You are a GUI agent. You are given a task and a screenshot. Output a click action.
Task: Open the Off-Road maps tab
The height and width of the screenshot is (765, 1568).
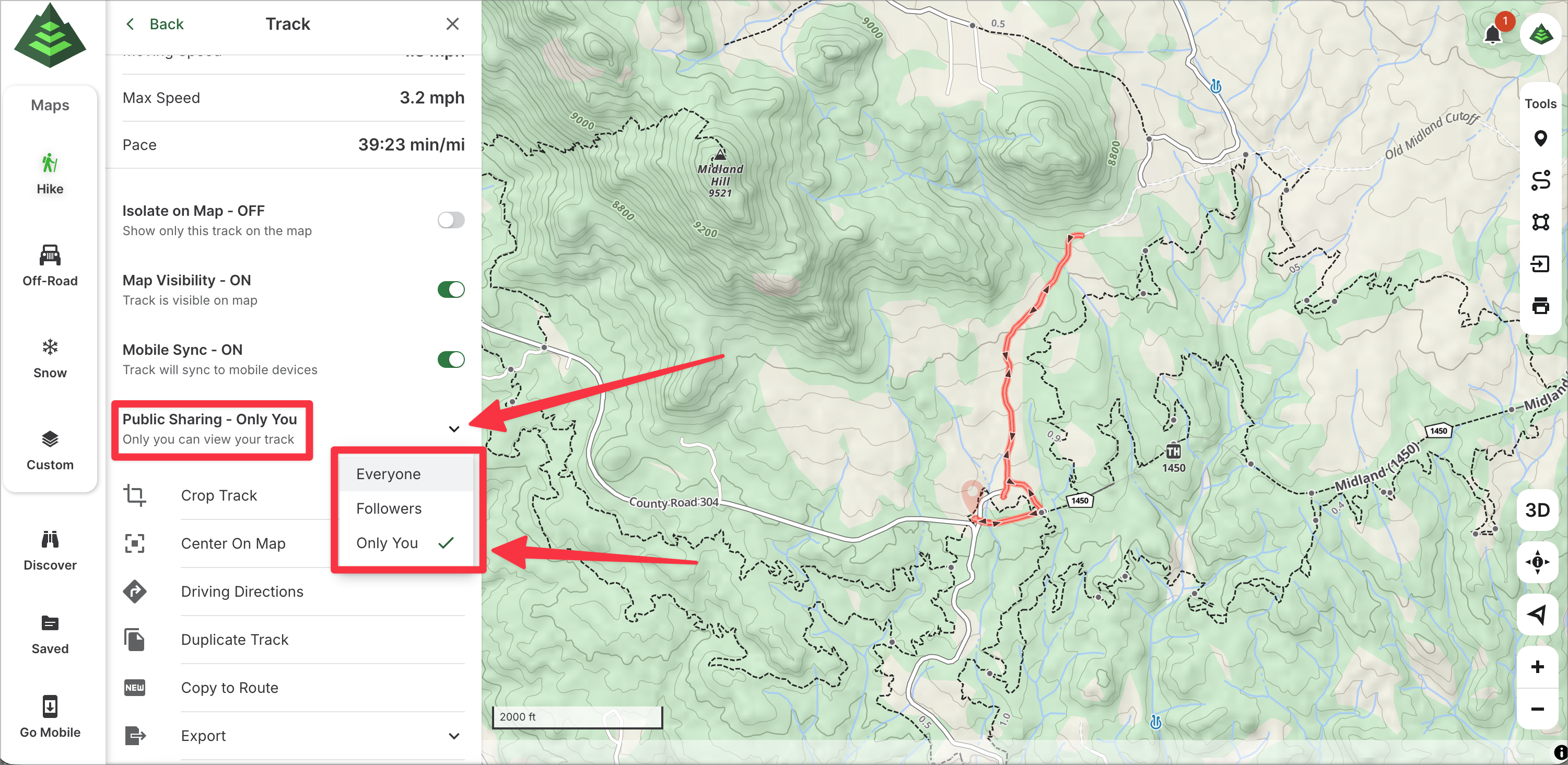tap(50, 265)
